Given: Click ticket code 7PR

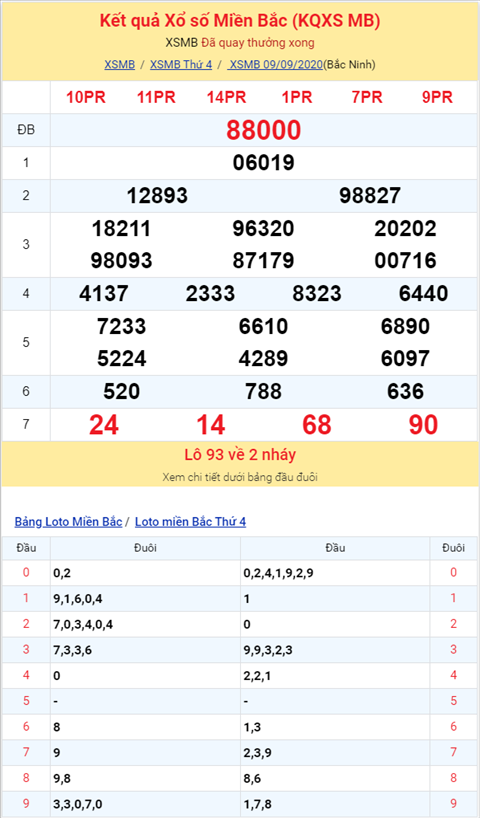Looking at the screenshot, I should [367, 97].
